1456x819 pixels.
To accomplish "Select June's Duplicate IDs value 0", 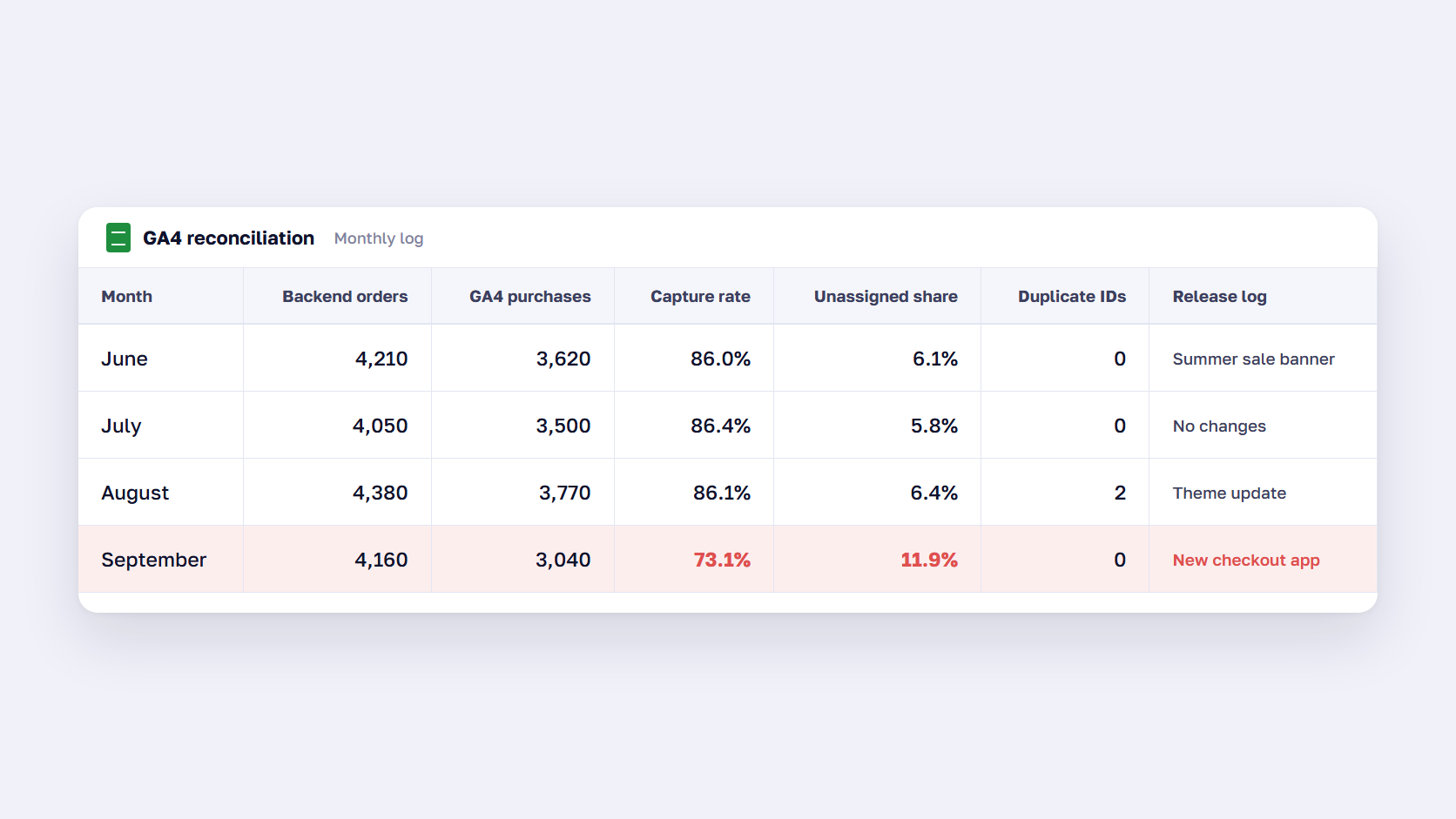I will click(x=1120, y=359).
